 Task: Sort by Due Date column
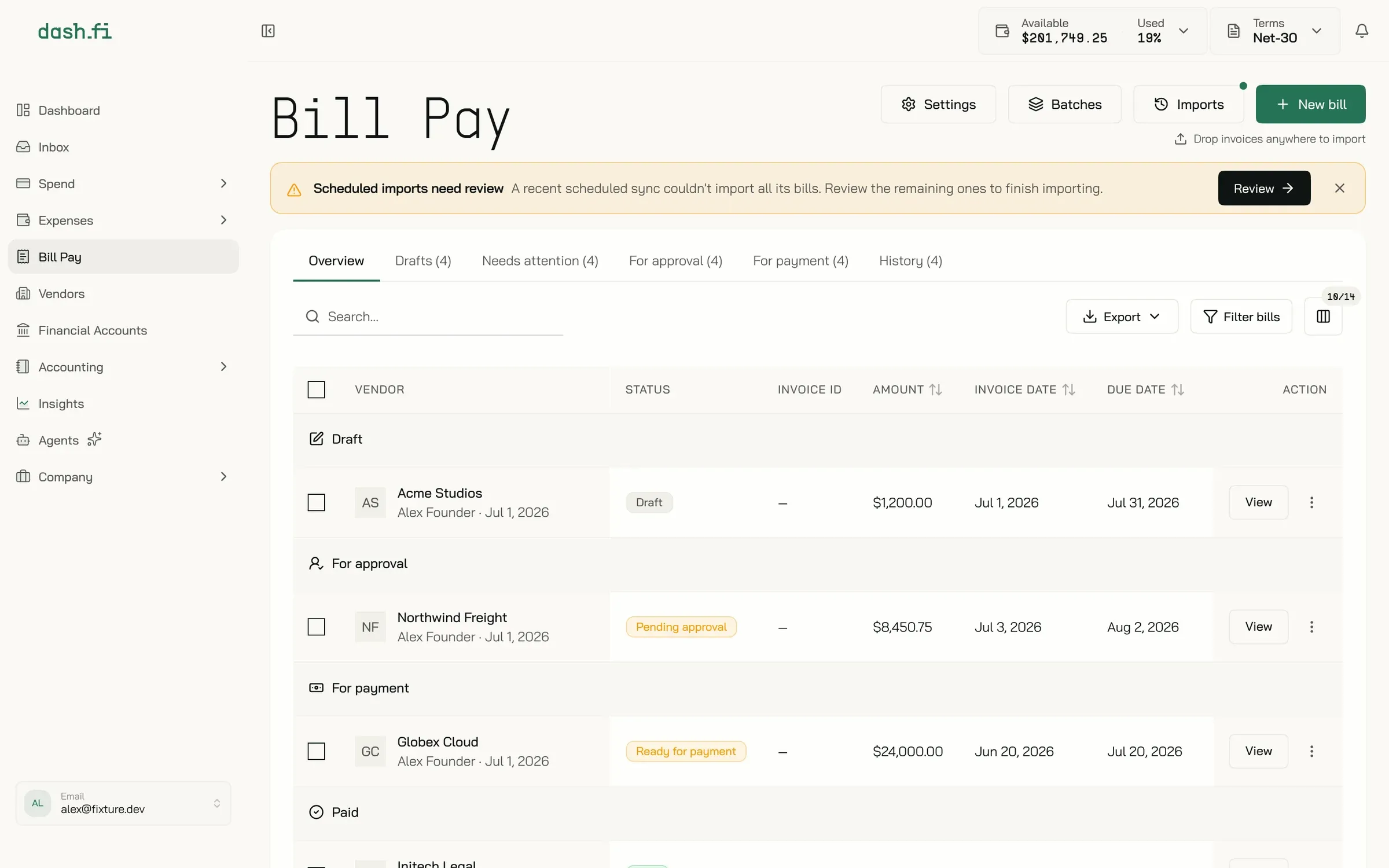[x=1145, y=389]
